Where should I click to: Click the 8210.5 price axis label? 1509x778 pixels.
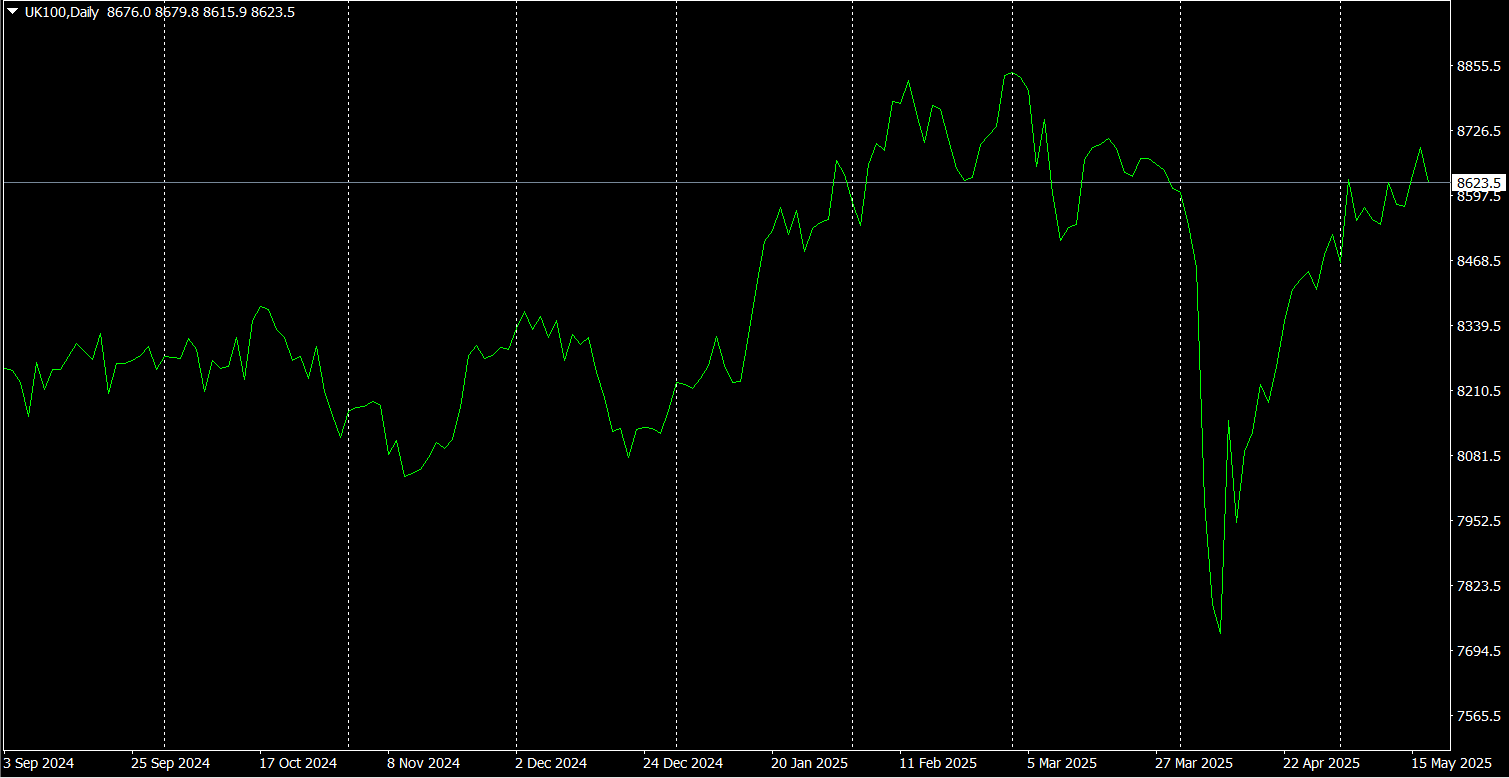(x=1479, y=391)
